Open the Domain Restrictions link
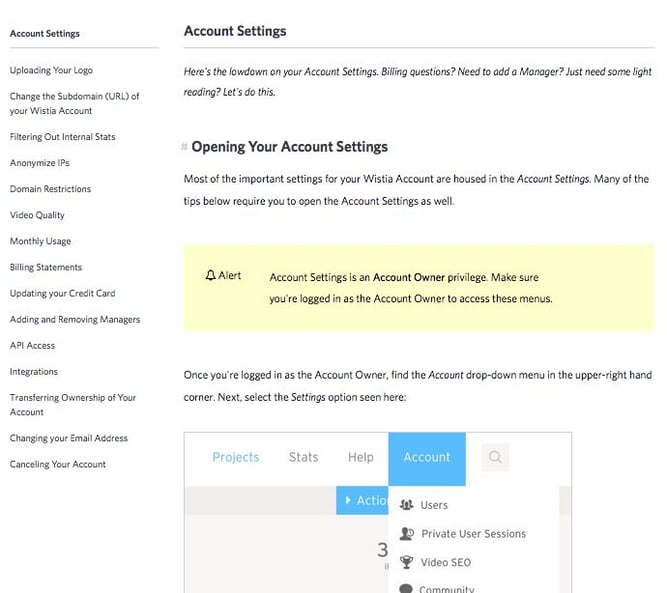667x593 pixels. coord(50,189)
